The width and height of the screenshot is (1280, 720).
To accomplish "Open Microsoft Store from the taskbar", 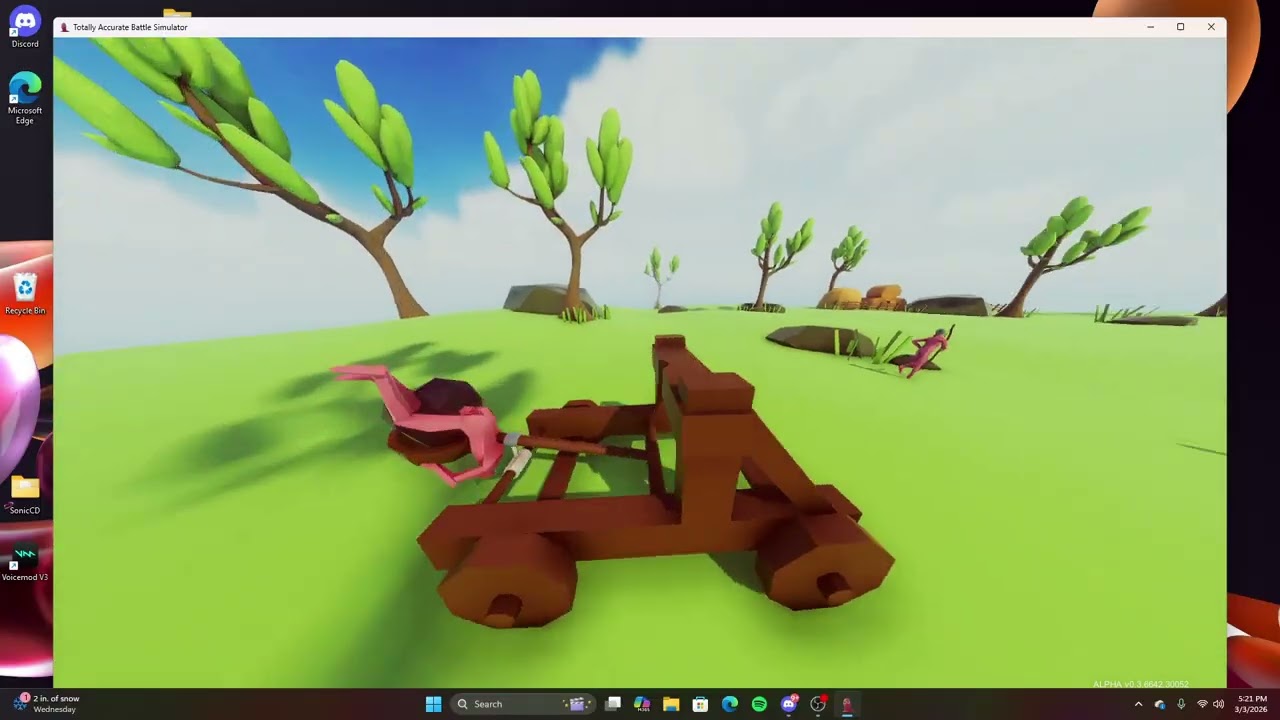I will point(700,704).
